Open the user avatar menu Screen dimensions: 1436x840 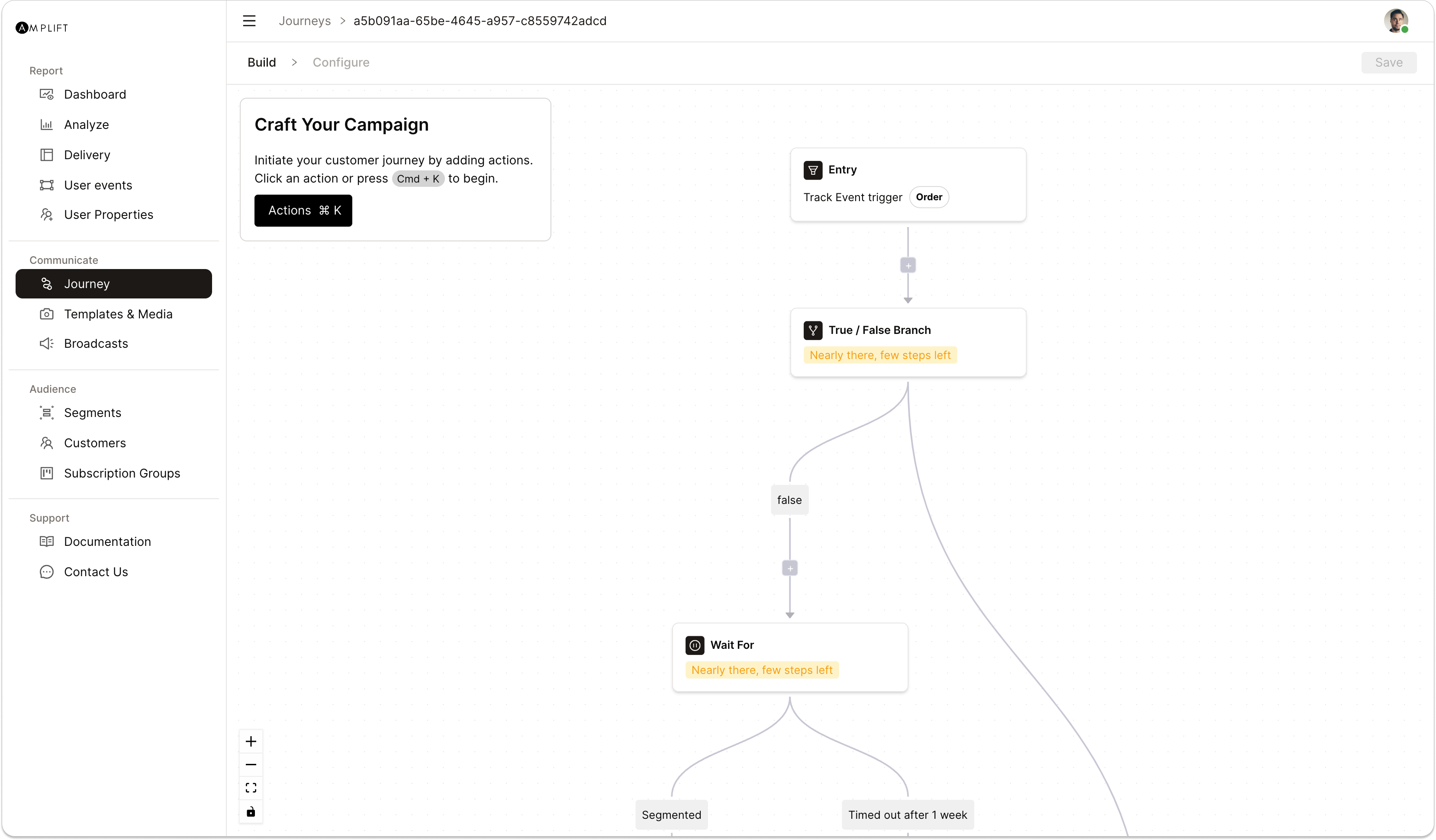point(1396,21)
